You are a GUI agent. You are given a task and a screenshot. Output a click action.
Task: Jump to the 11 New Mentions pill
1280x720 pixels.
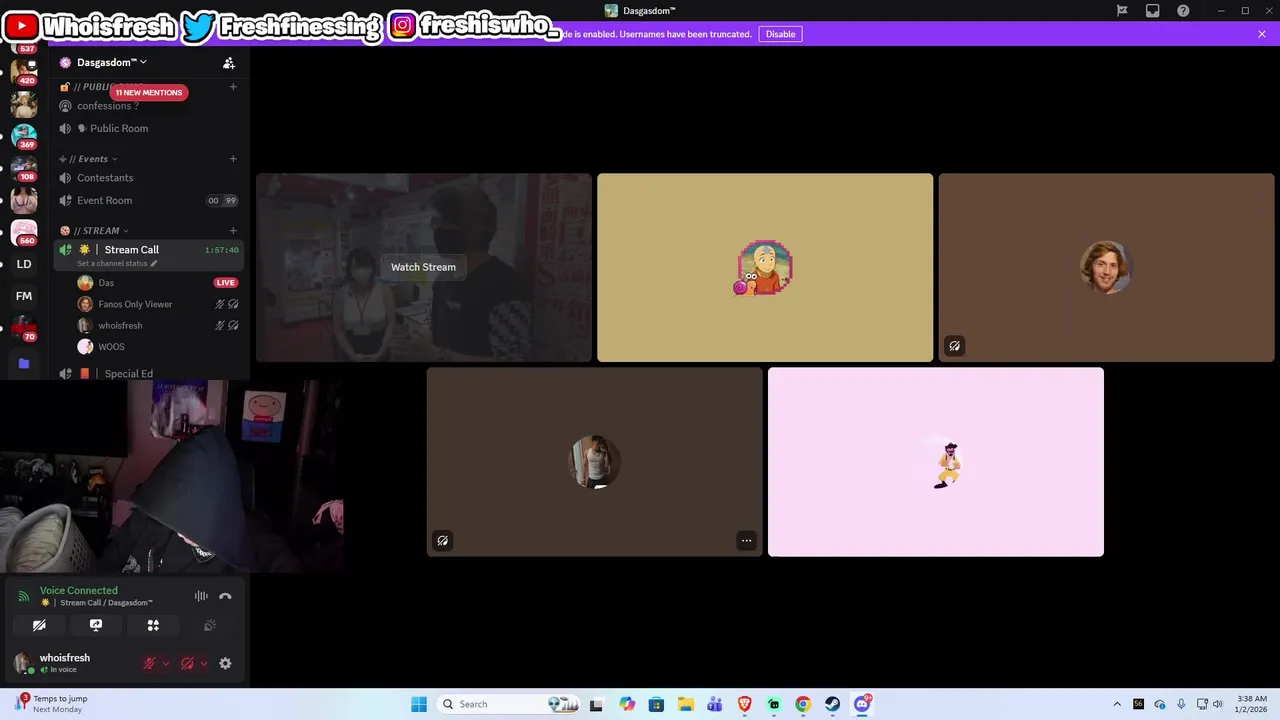tap(148, 93)
